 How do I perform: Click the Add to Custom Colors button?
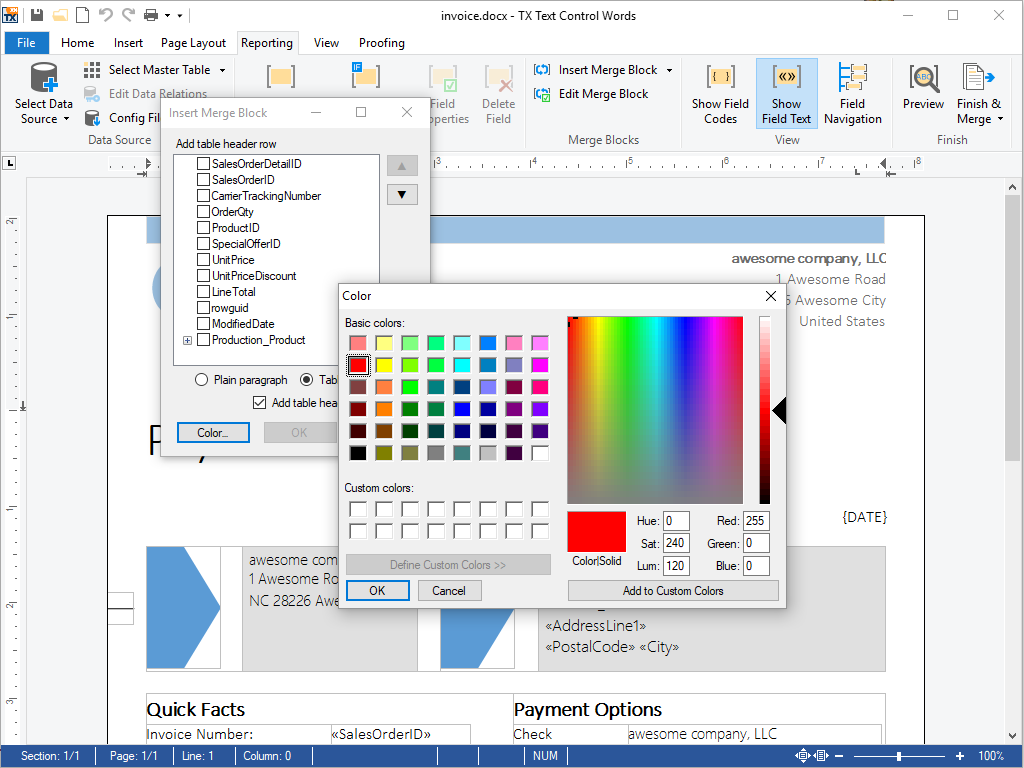click(x=673, y=590)
